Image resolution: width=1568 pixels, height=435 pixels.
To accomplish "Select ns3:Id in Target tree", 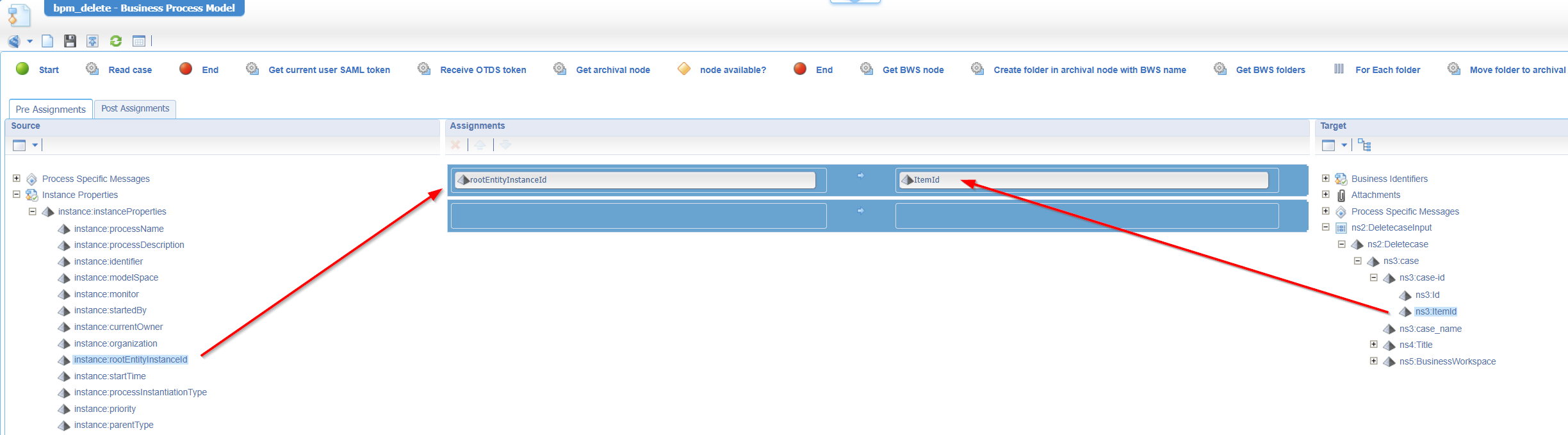I will tap(1428, 295).
